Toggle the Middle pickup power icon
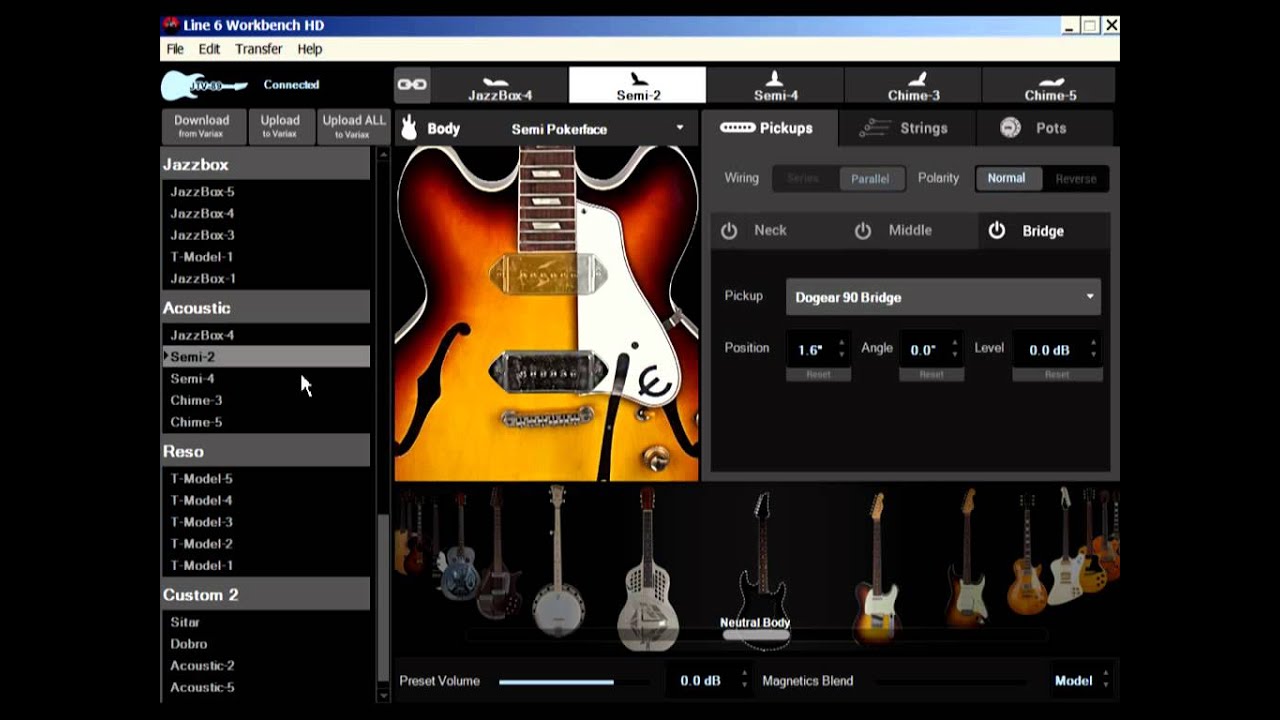Screen dimensions: 1280x720 [863, 231]
